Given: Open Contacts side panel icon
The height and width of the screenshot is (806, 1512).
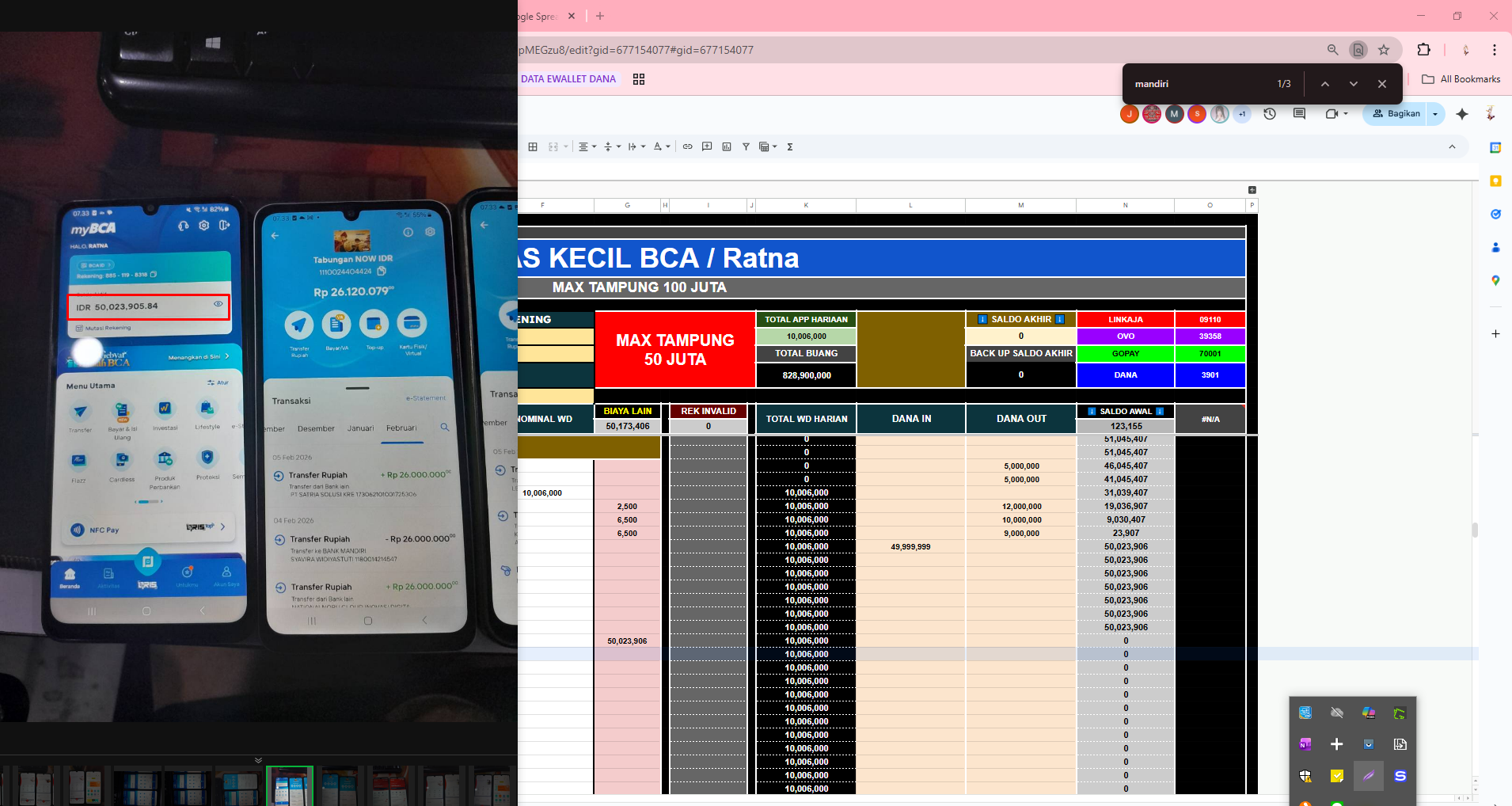Looking at the screenshot, I should click(x=1495, y=248).
